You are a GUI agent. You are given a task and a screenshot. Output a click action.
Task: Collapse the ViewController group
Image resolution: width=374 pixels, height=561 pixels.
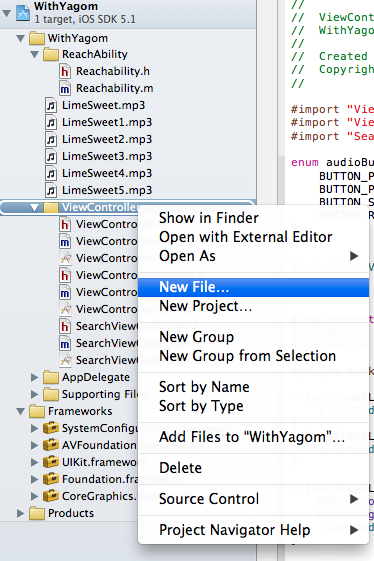35,208
